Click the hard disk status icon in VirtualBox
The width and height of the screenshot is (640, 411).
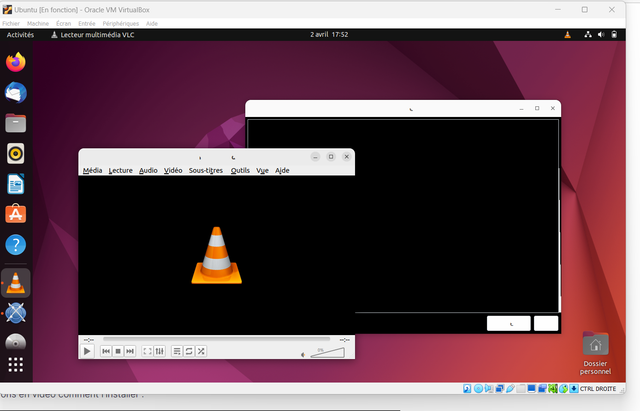pyautogui.click(x=467, y=389)
